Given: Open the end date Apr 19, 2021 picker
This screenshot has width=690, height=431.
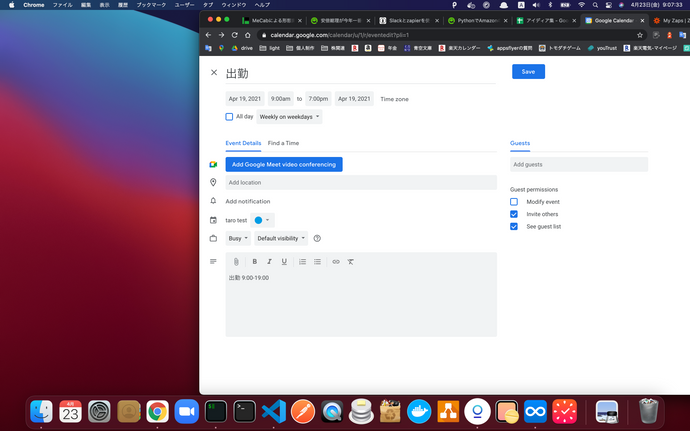Looking at the screenshot, I should coord(354,99).
